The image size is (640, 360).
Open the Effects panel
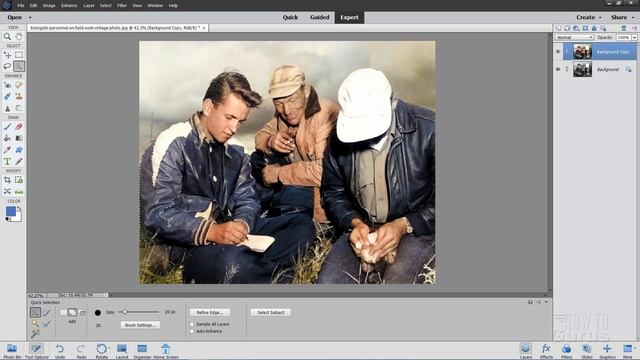[x=546, y=351]
